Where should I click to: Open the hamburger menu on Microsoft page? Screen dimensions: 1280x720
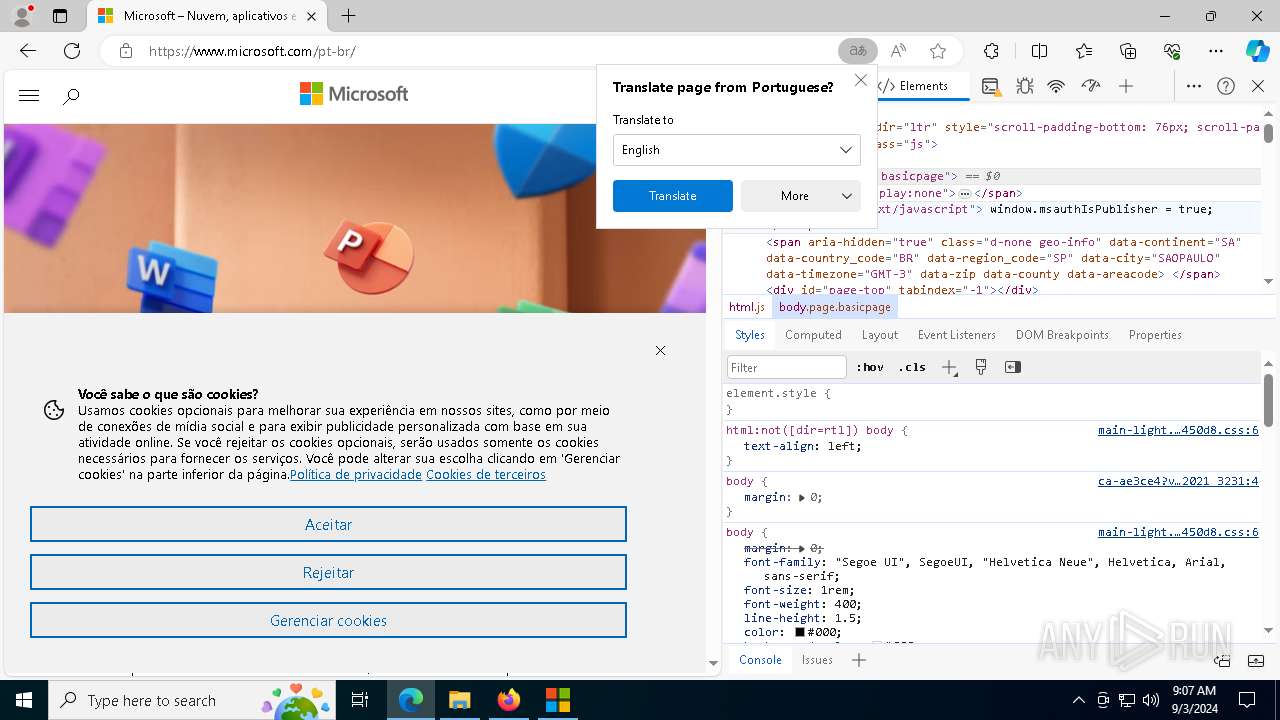(29, 96)
